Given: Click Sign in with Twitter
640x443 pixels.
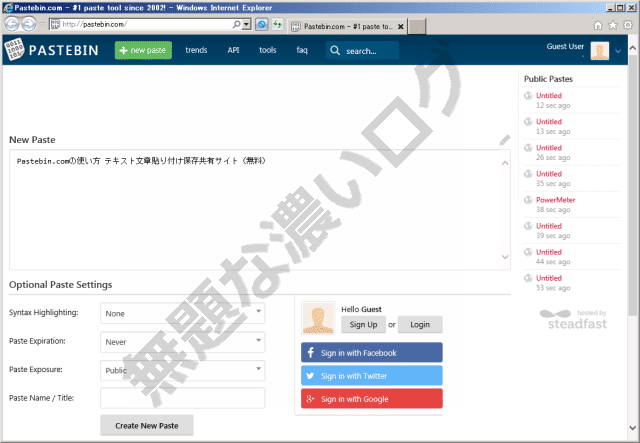Looking at the screenshot, I should click(x=372, y=376).
